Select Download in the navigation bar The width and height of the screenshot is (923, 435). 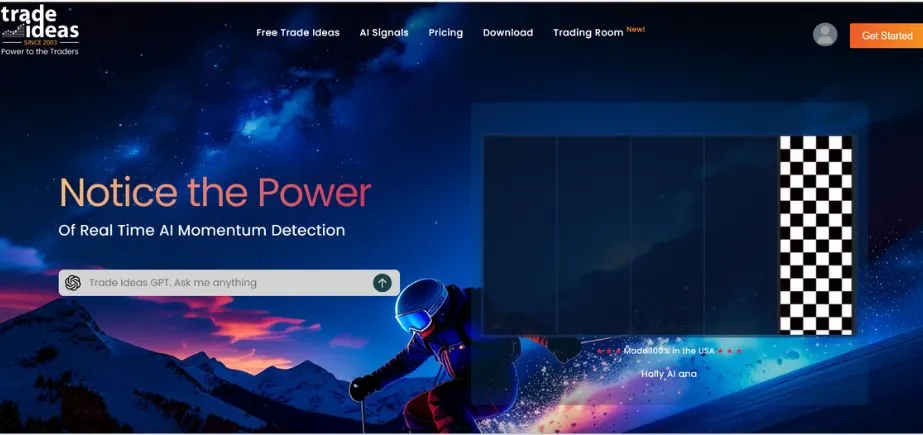[508, 33]
